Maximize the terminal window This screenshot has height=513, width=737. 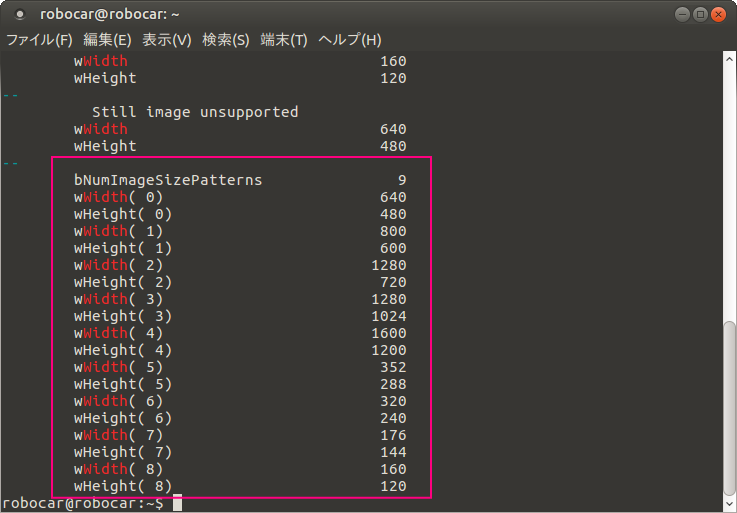tap(700, 15)
